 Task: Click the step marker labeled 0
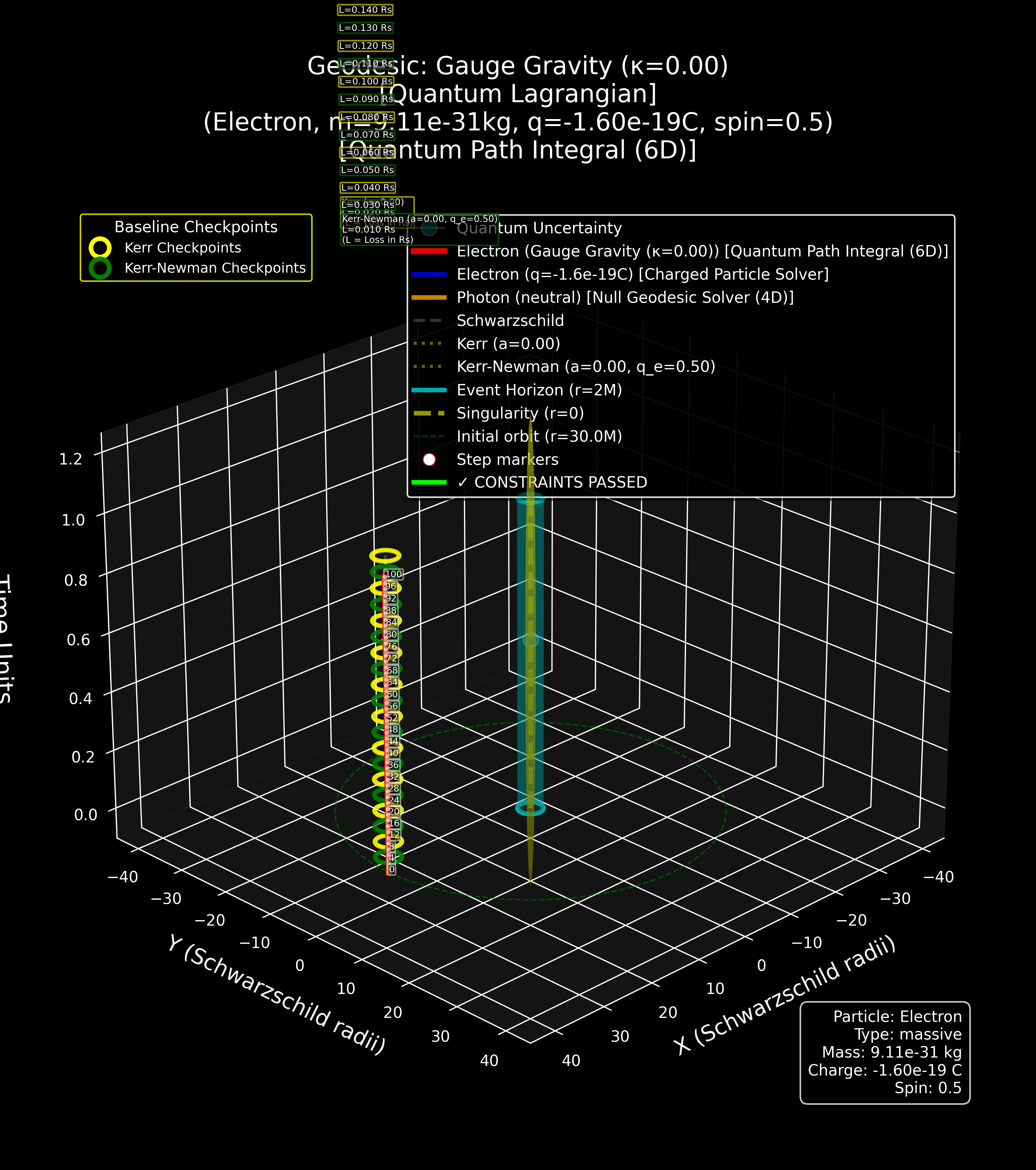coord(392,869)
